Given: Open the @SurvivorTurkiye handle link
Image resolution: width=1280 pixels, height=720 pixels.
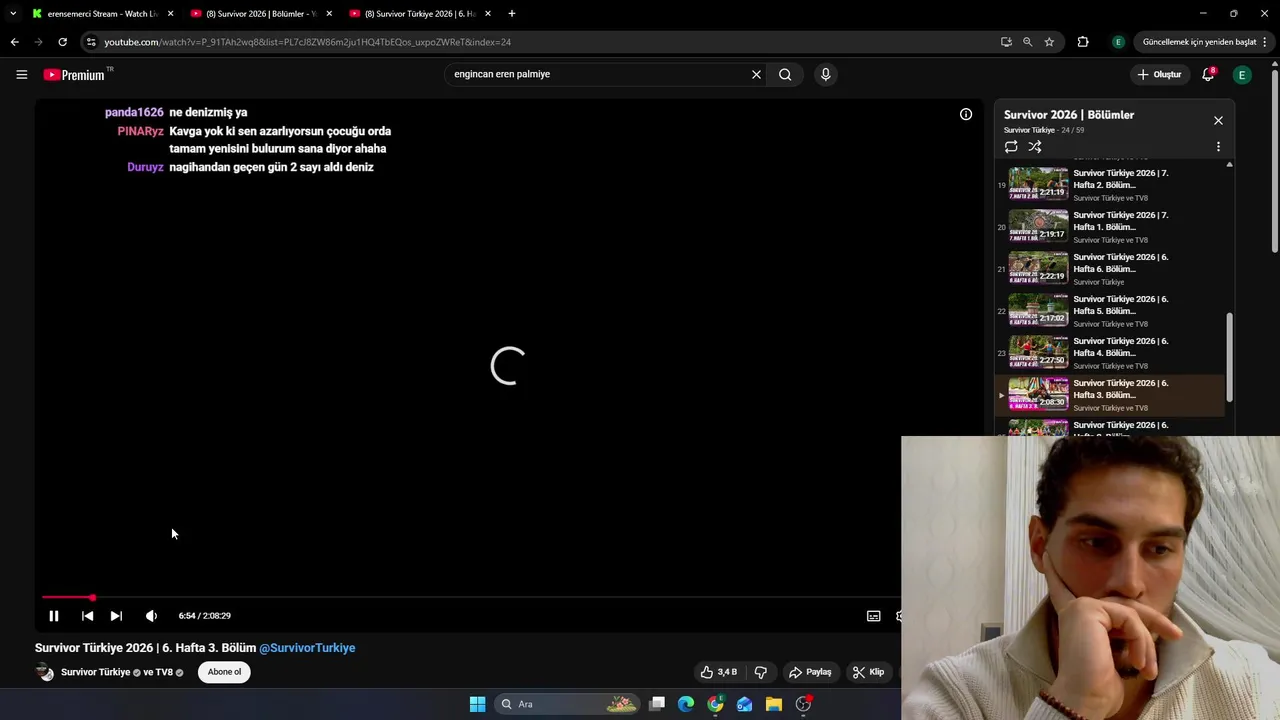Looking at the screenshot, I should pyautogui.click(x=307, y=648).
